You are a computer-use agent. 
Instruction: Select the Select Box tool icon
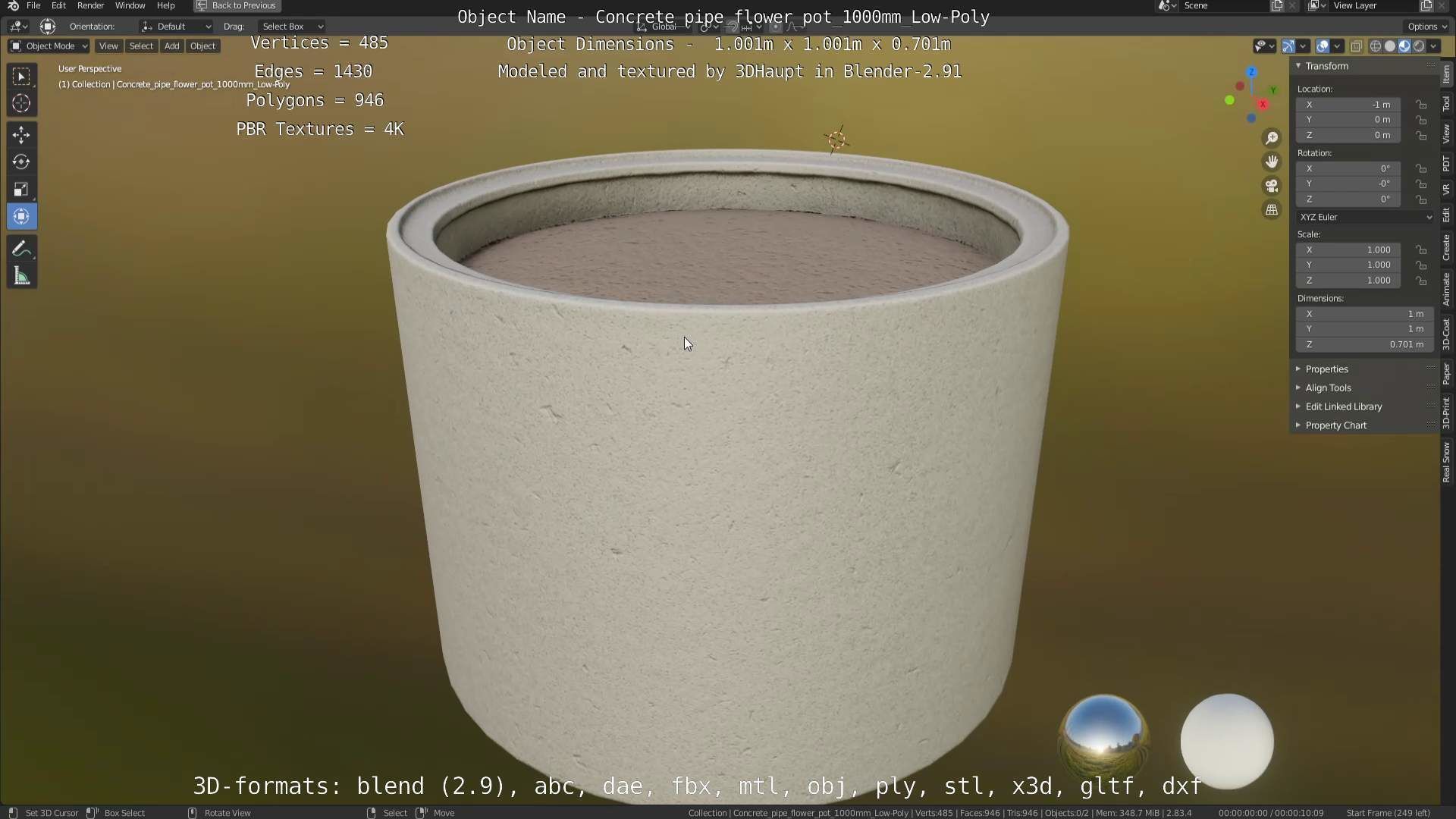point(21,77)
